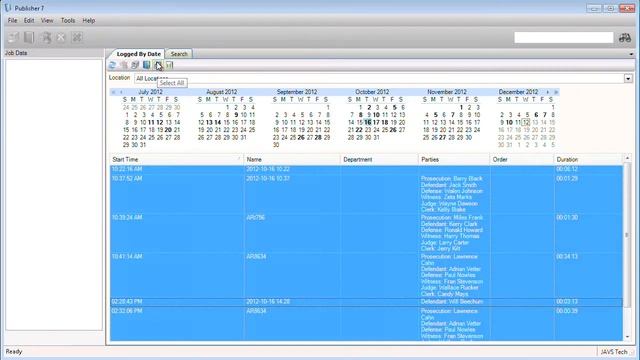
Task: Click the Job Data panel header
Action: coord(53,53)
